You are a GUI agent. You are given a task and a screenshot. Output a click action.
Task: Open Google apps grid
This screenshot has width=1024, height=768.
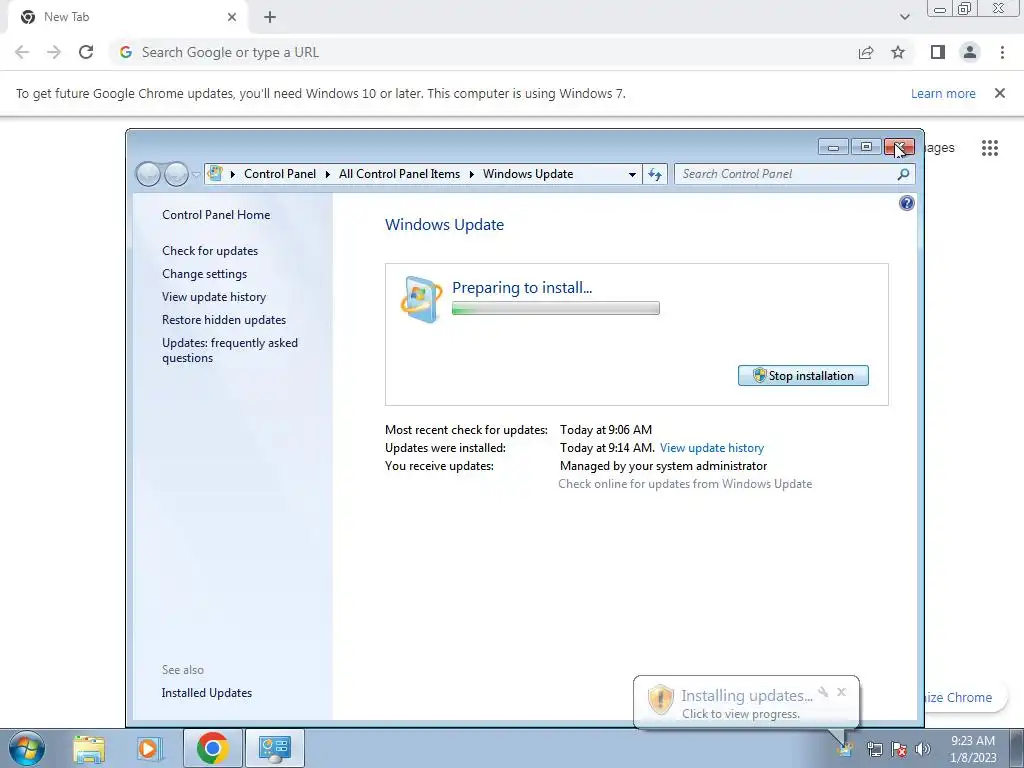990,148
